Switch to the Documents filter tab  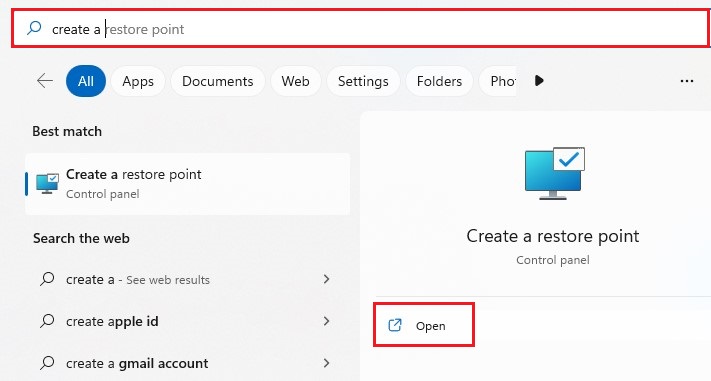click(218, 81)
